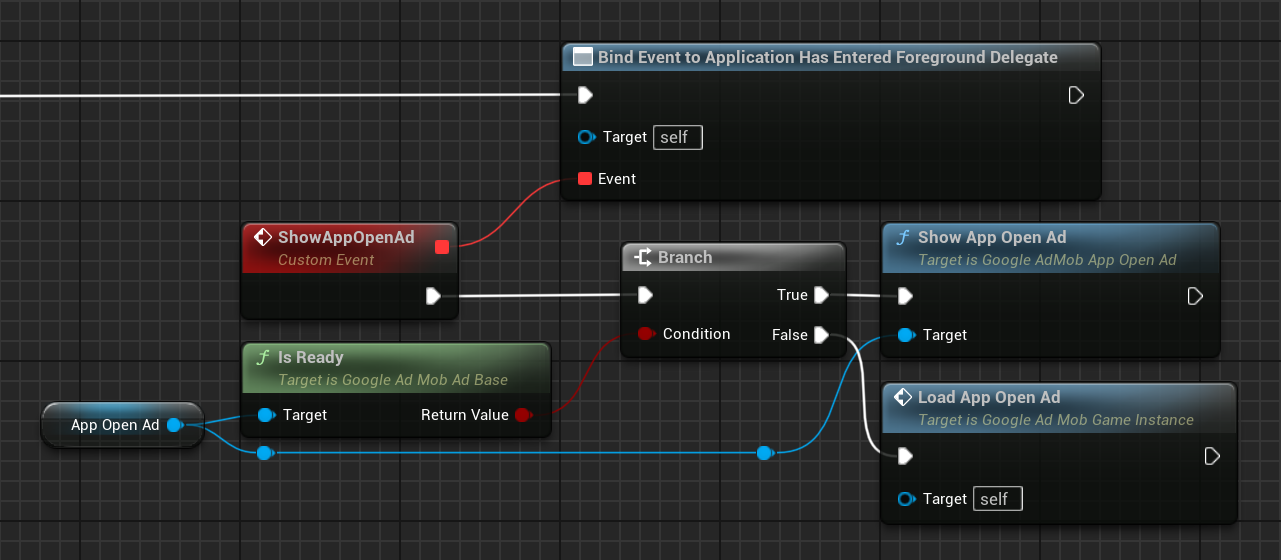Click the left reroute node on blue wire
The width and height of the screenshot is (1281, 560).
coord(264,453)
